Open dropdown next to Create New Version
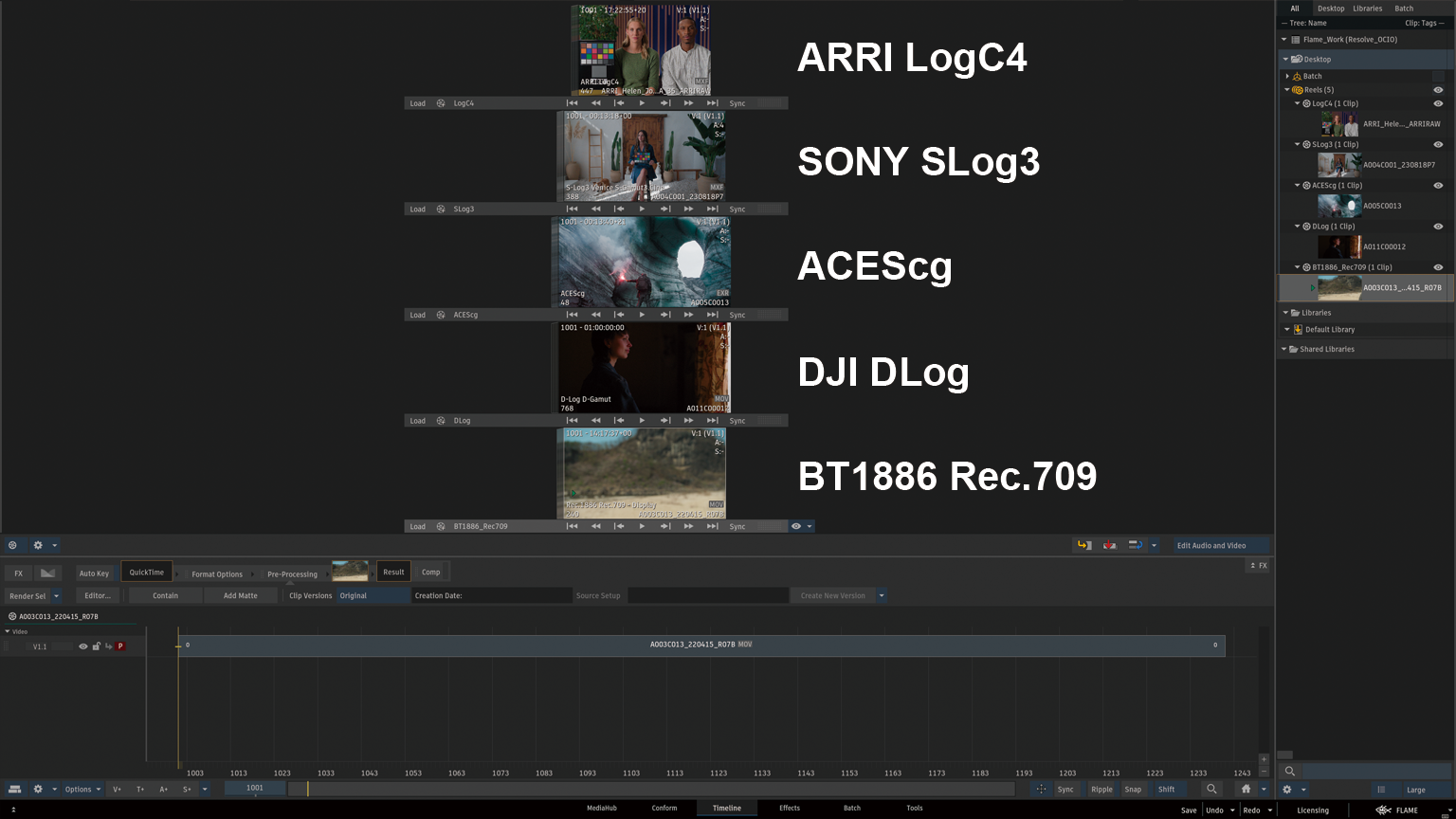The width and height of the screenshot is (1456, 819). (882, 596)
